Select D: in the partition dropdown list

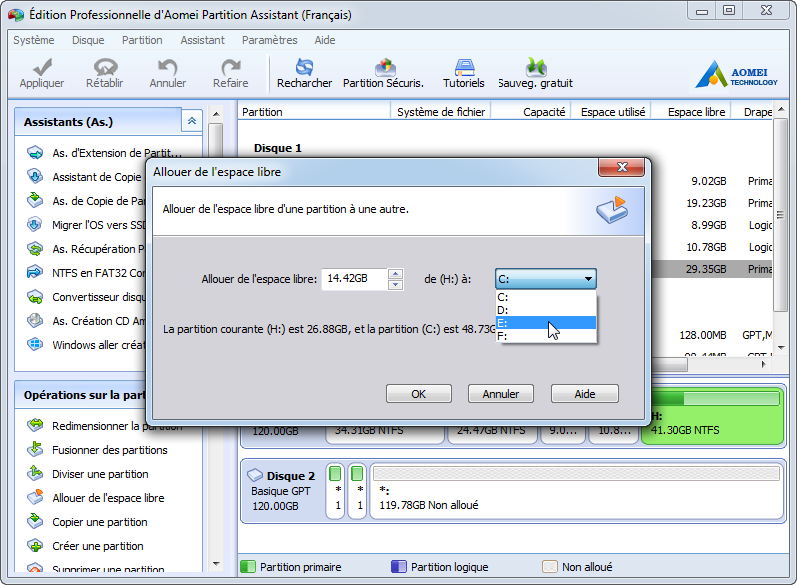tap(545, 310)
